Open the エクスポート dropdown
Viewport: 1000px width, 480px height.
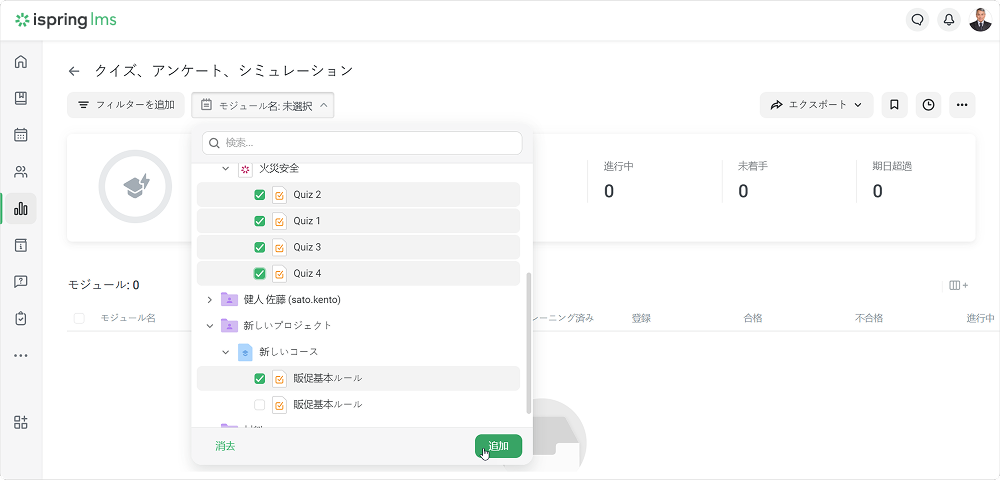pos(816,104)
